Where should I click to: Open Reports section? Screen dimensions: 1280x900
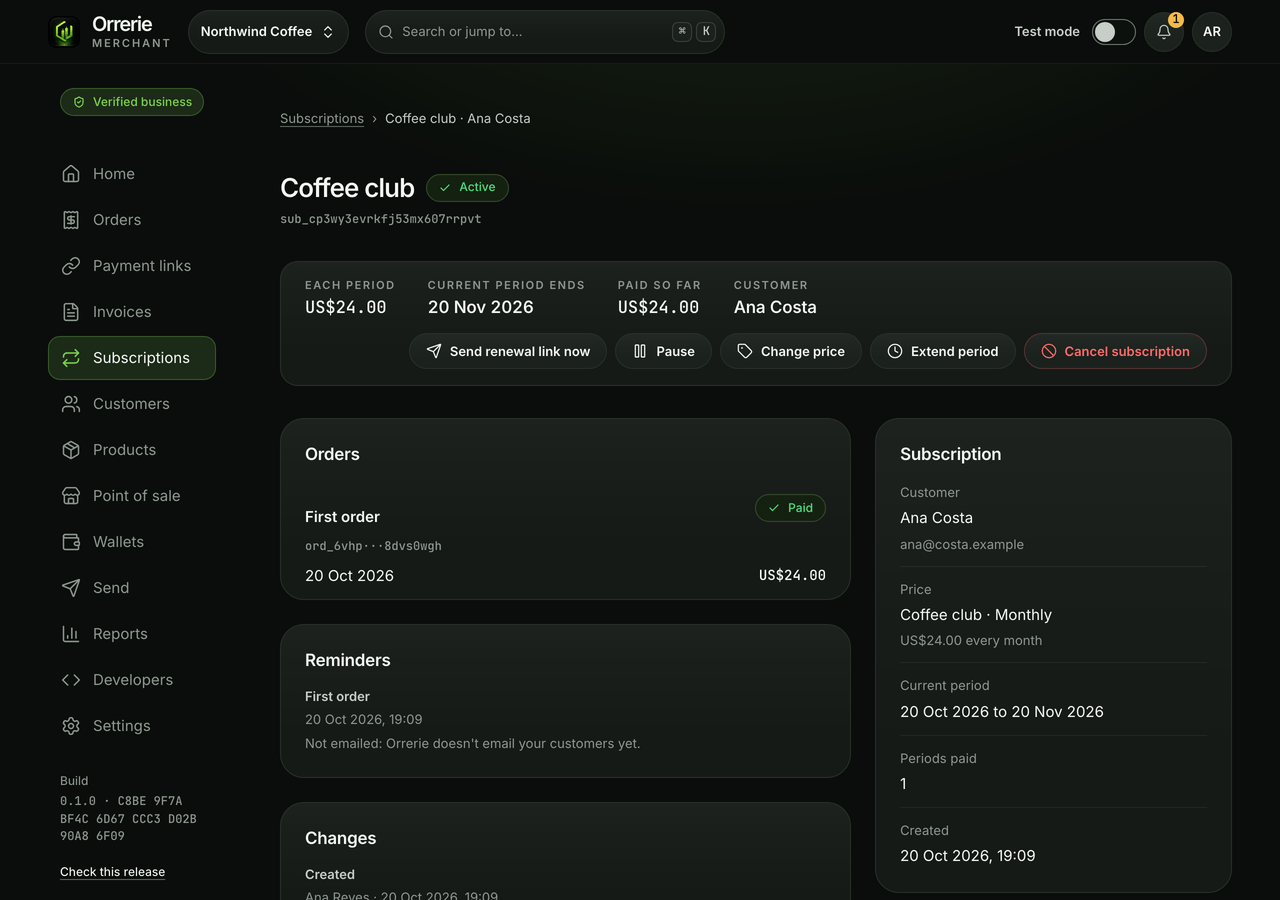point(132,634)
